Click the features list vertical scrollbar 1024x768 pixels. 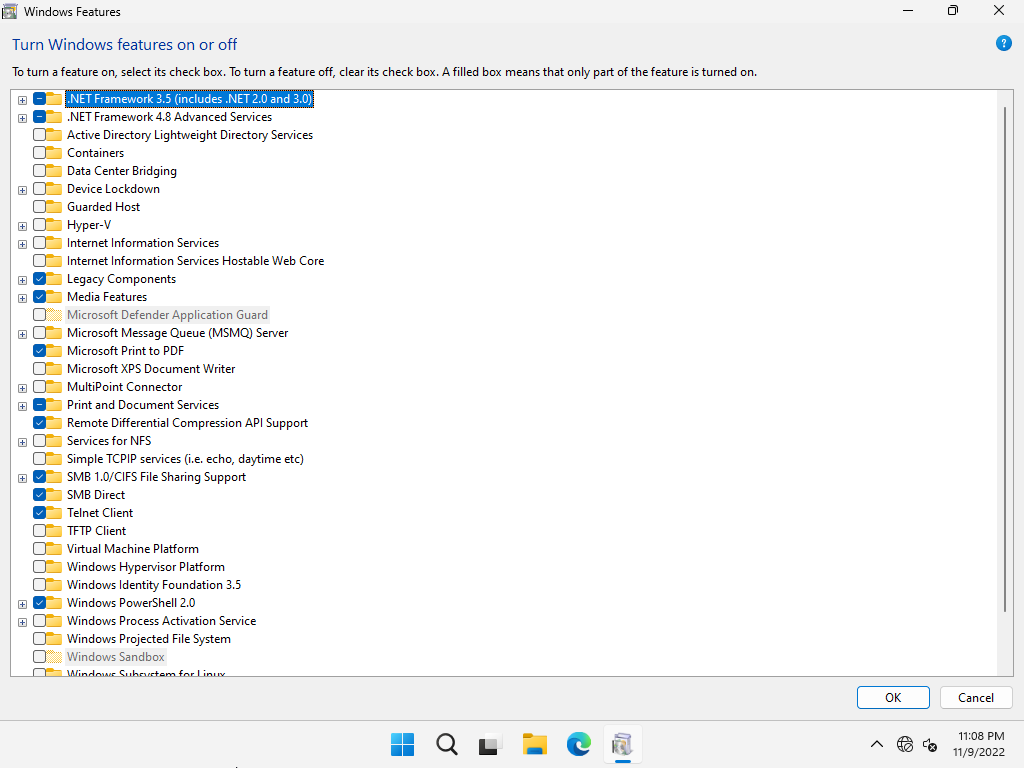click(x=1005, y=360)
